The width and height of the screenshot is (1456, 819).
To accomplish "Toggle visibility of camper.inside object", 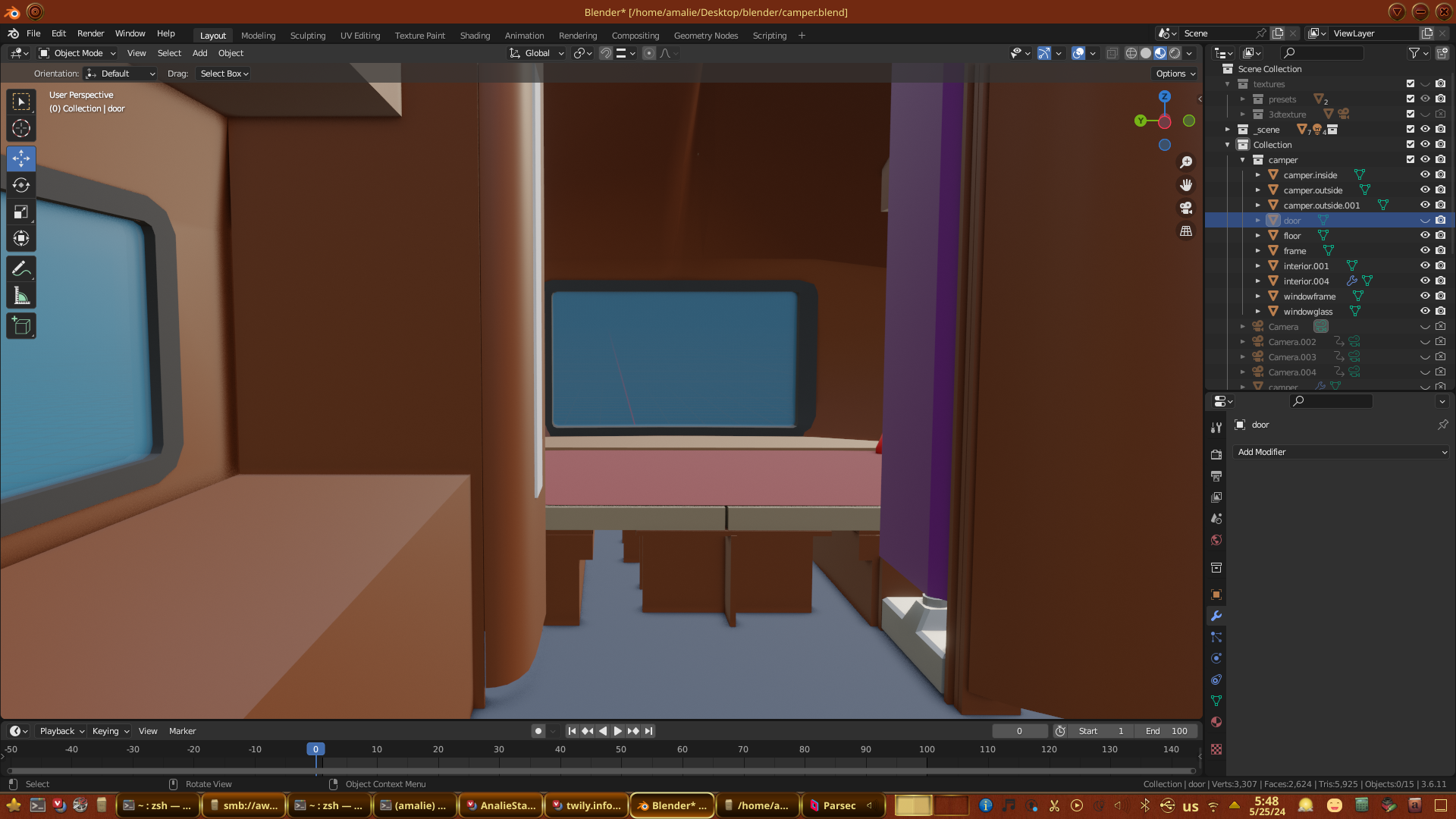I will click(1425, 174).
